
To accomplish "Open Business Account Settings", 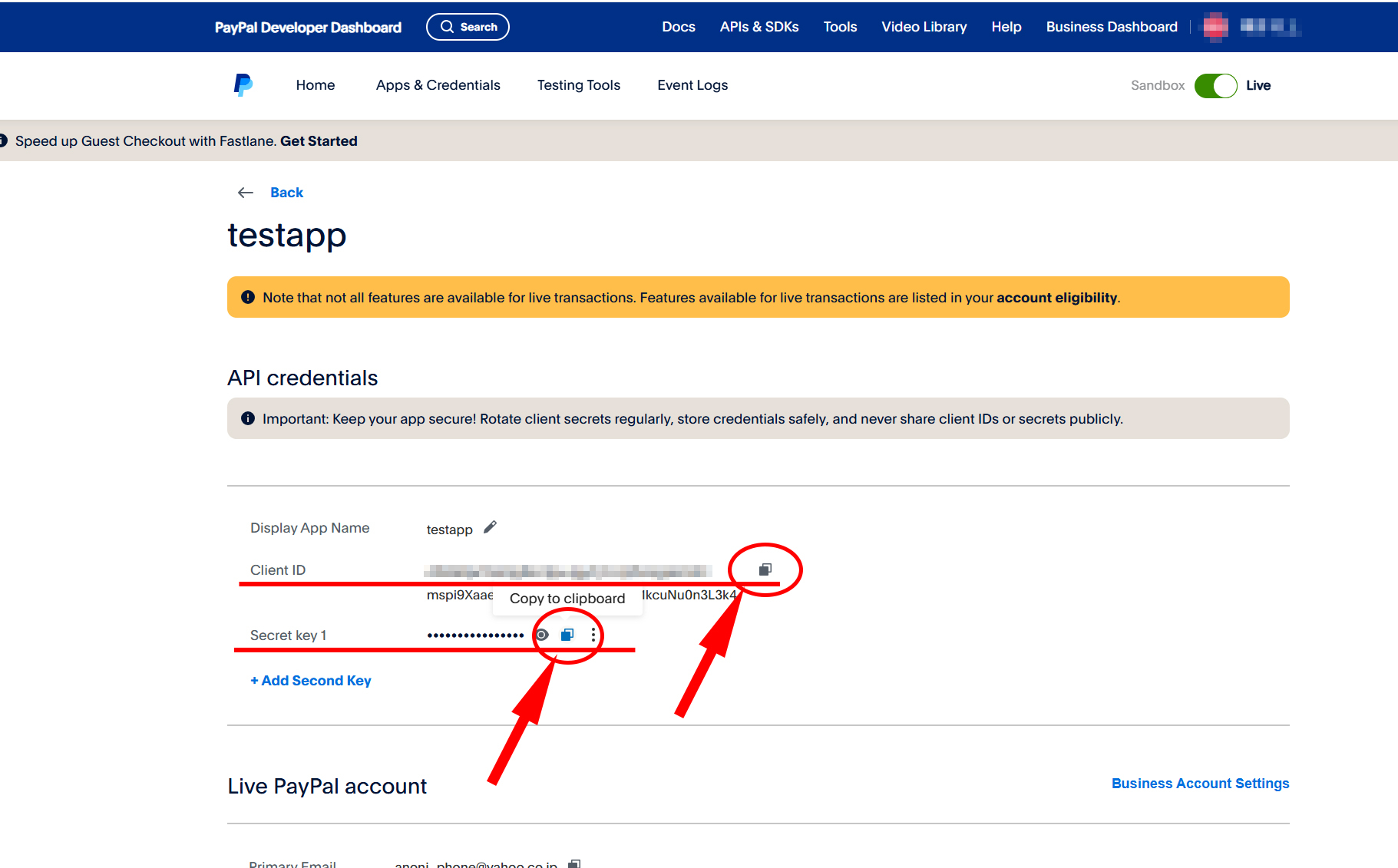I will [x=1201, y=784].
